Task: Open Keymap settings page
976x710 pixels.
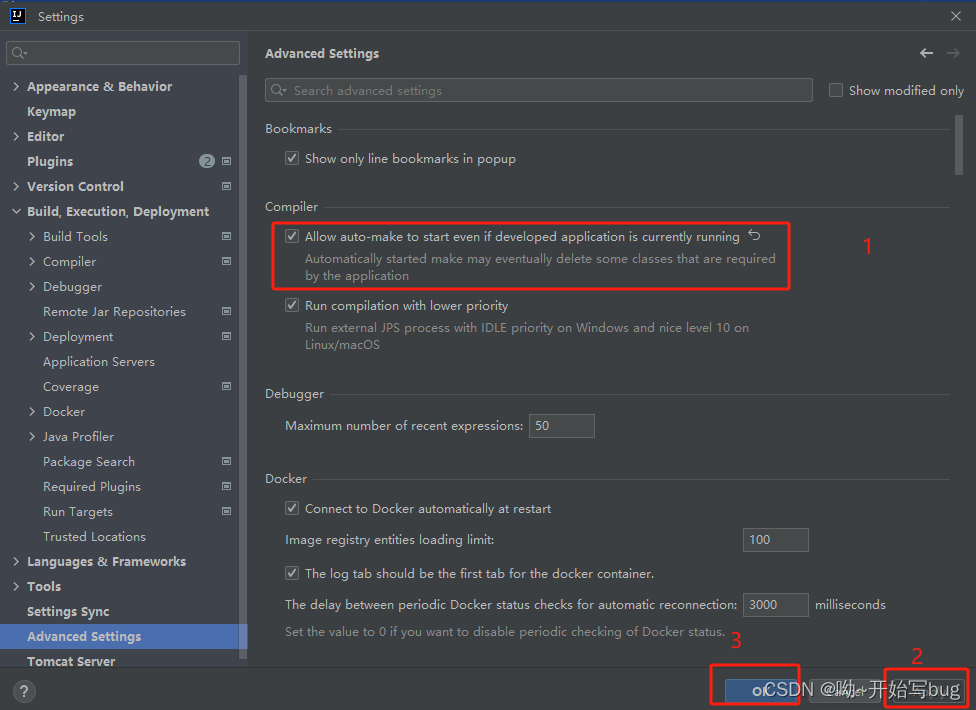Action: [x=51, y=111]
